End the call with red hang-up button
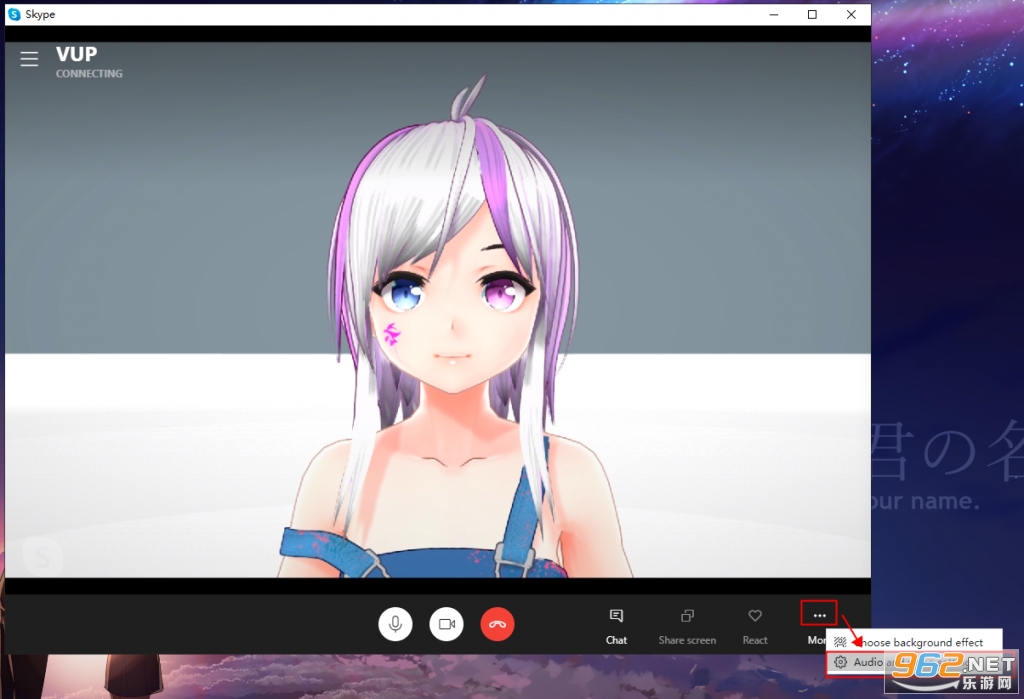This screenshot has height=699, width=1024. coord(498,624)
